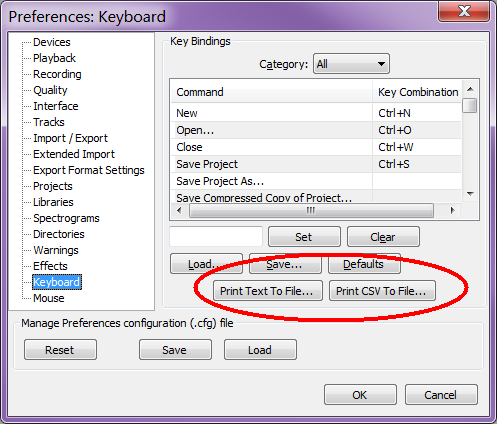Go to Spectrograms preferences

click(66, 218)
